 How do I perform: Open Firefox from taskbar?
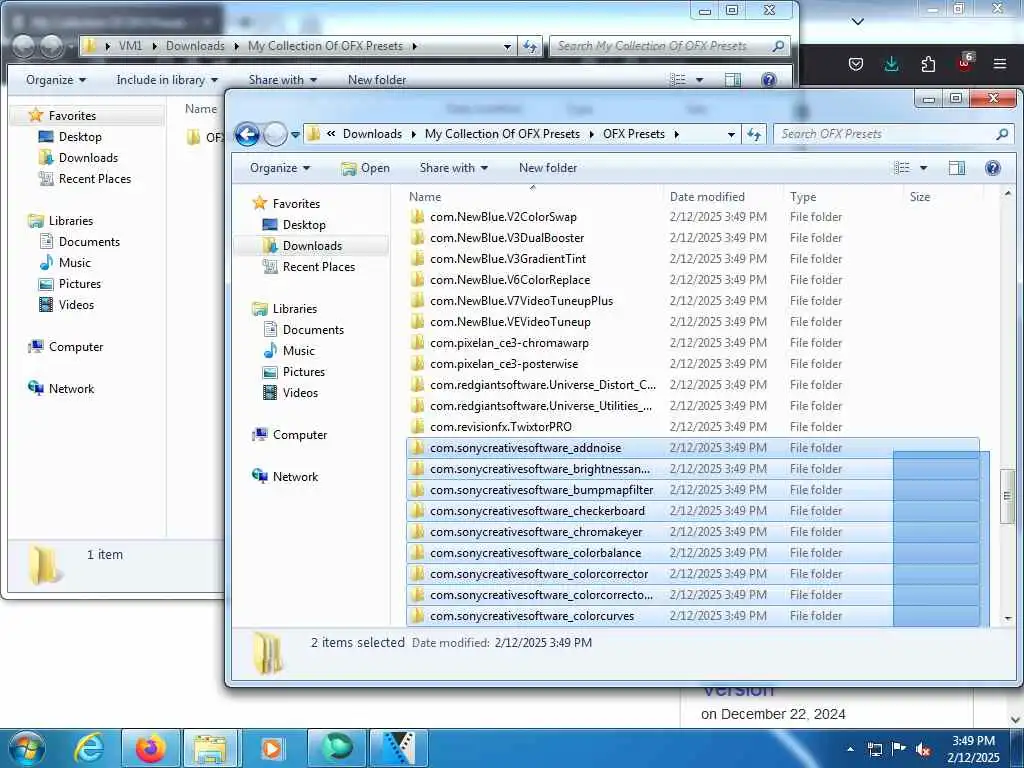click(150, 748)
